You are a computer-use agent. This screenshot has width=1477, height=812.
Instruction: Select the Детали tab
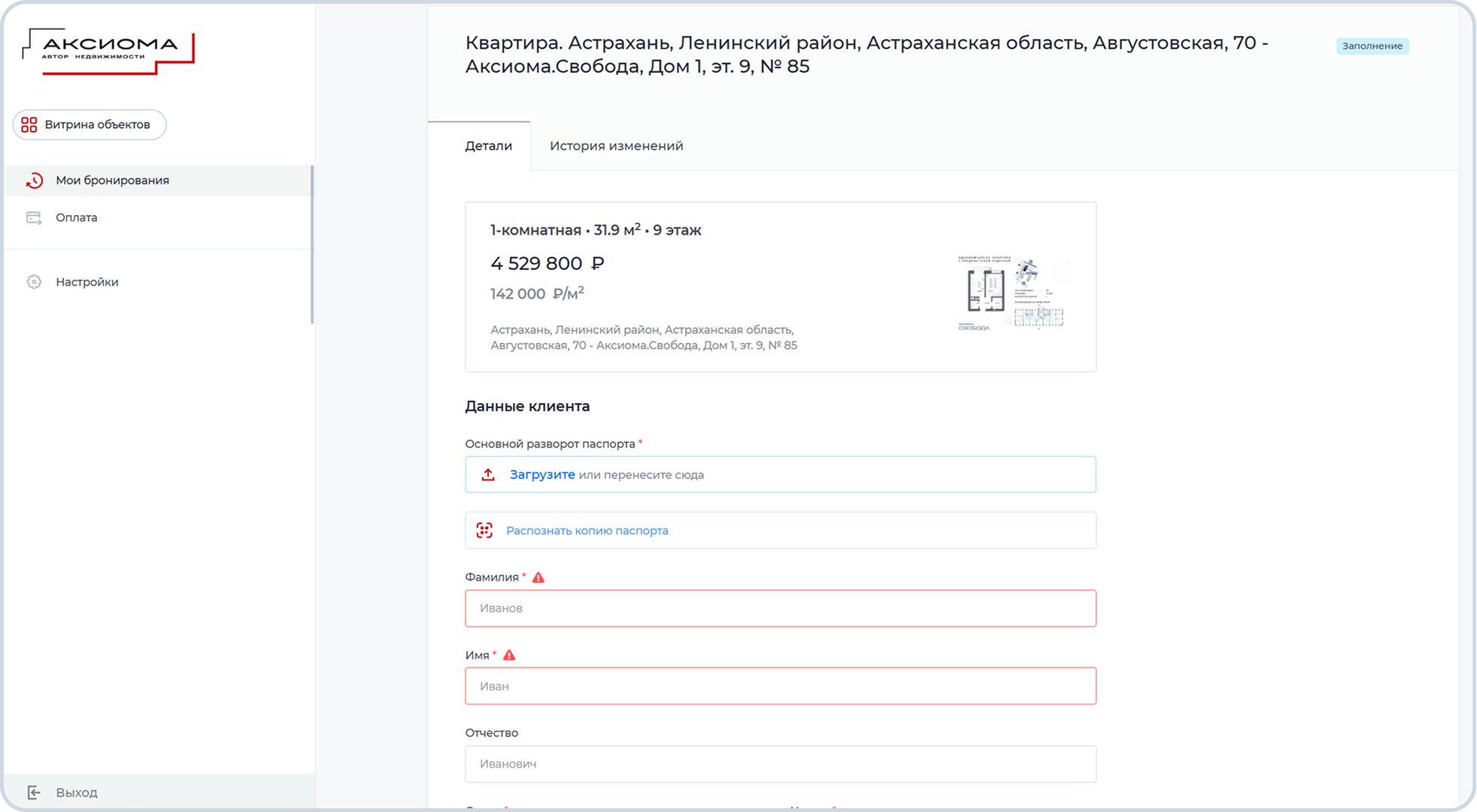[488, 146]
